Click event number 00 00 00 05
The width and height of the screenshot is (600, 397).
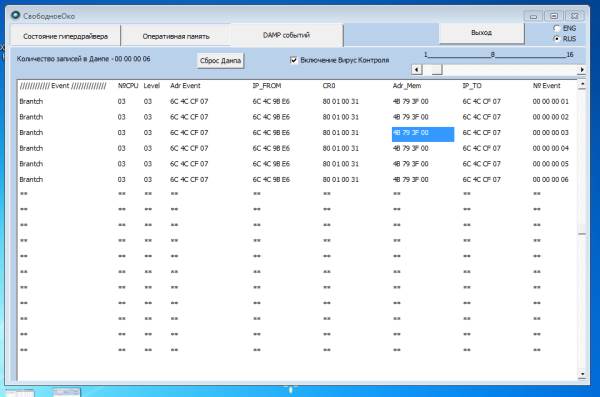(551, 164)
